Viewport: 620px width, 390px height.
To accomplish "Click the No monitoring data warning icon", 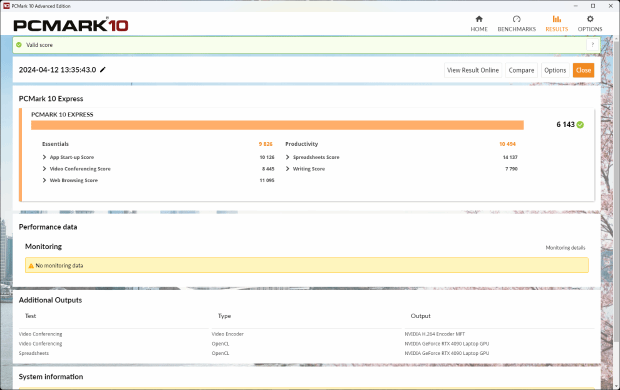I will tap(31, 265).
